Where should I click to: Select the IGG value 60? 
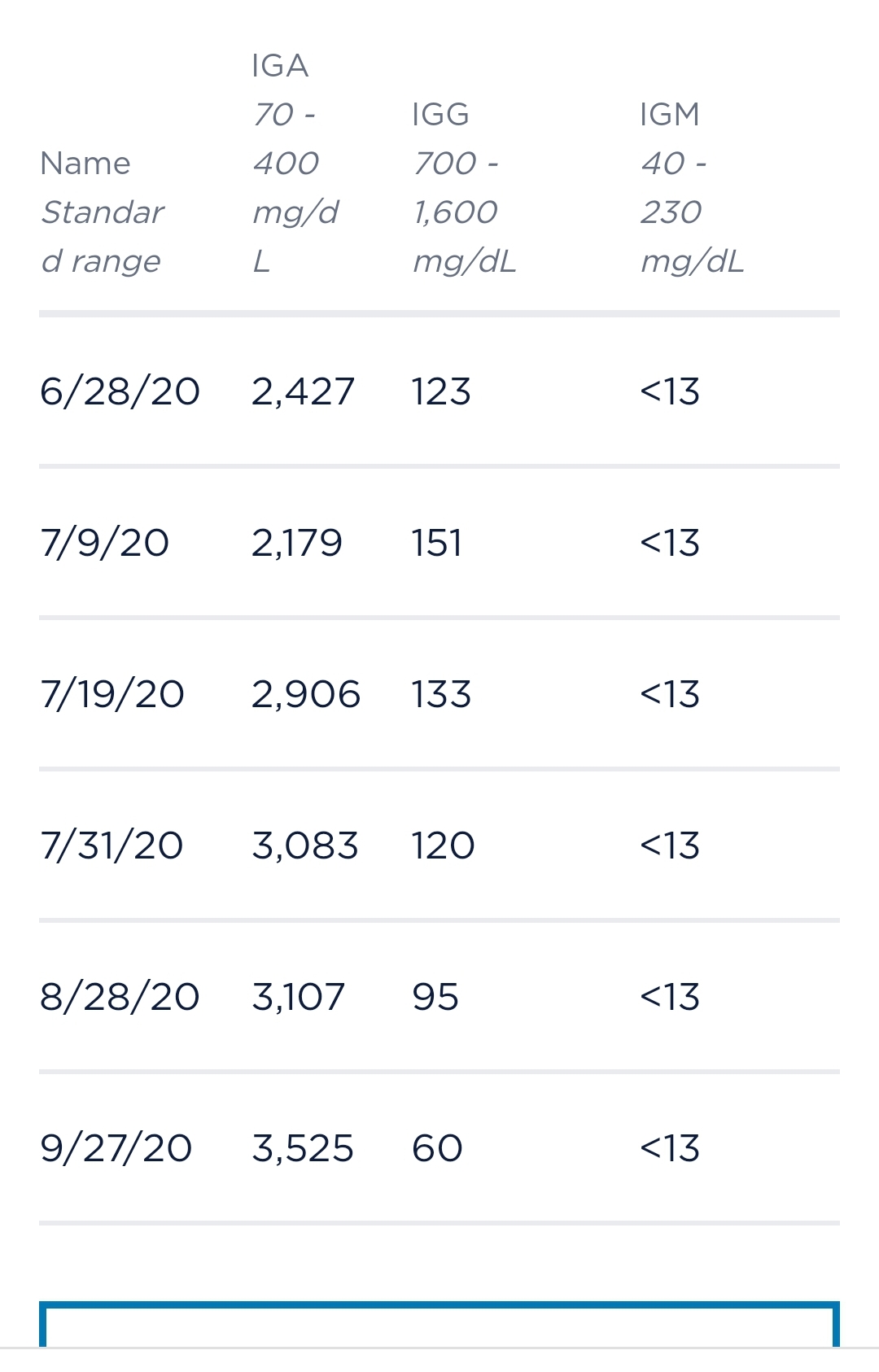437,1148
